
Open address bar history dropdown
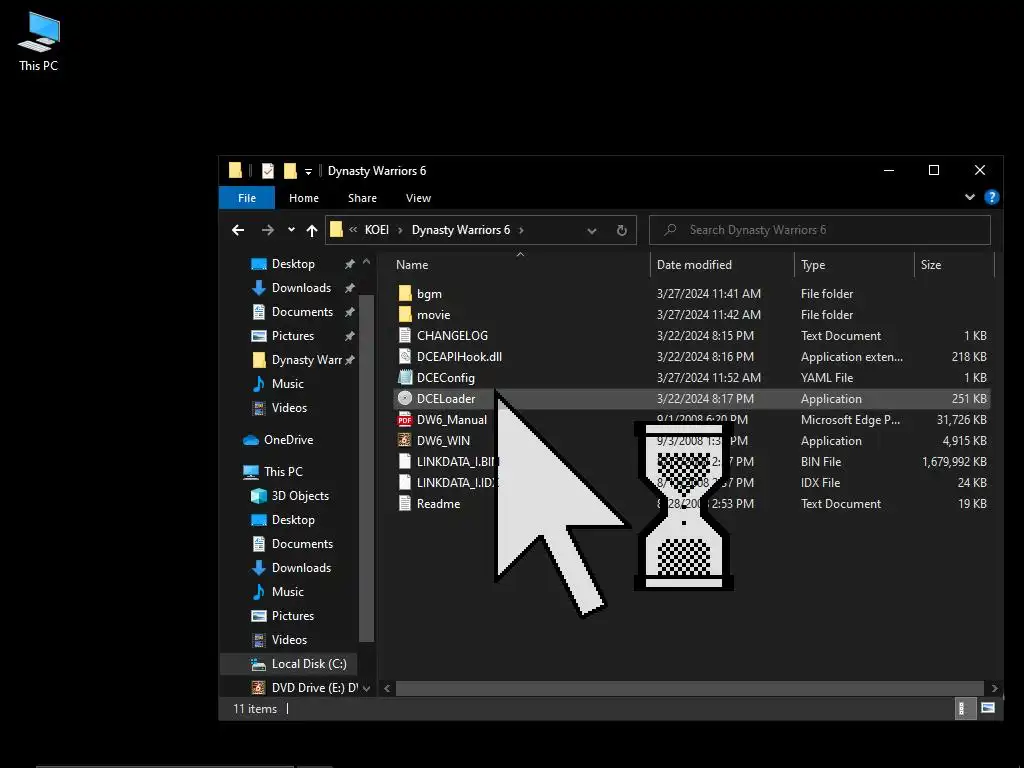tap(592, 231)
